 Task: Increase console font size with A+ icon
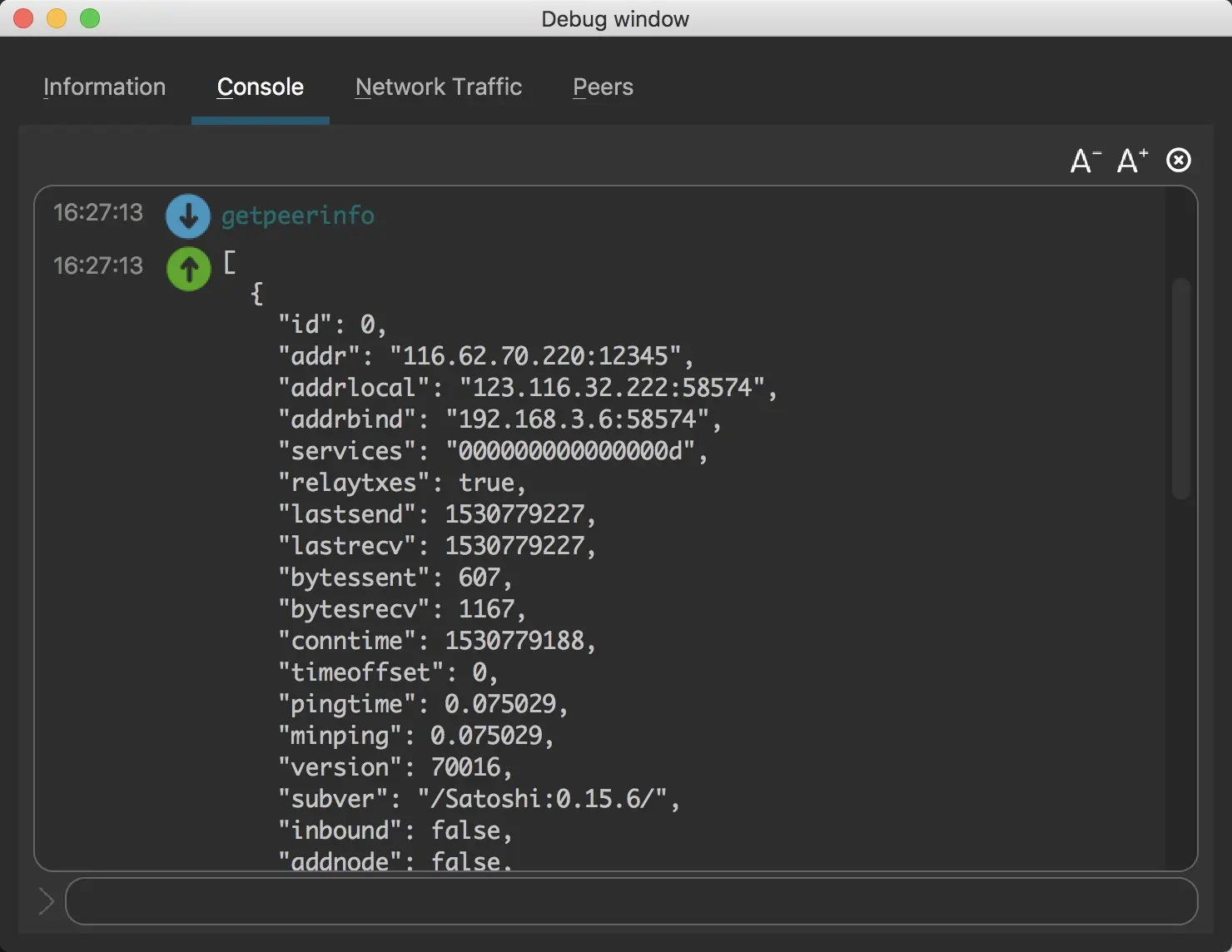1132,161
